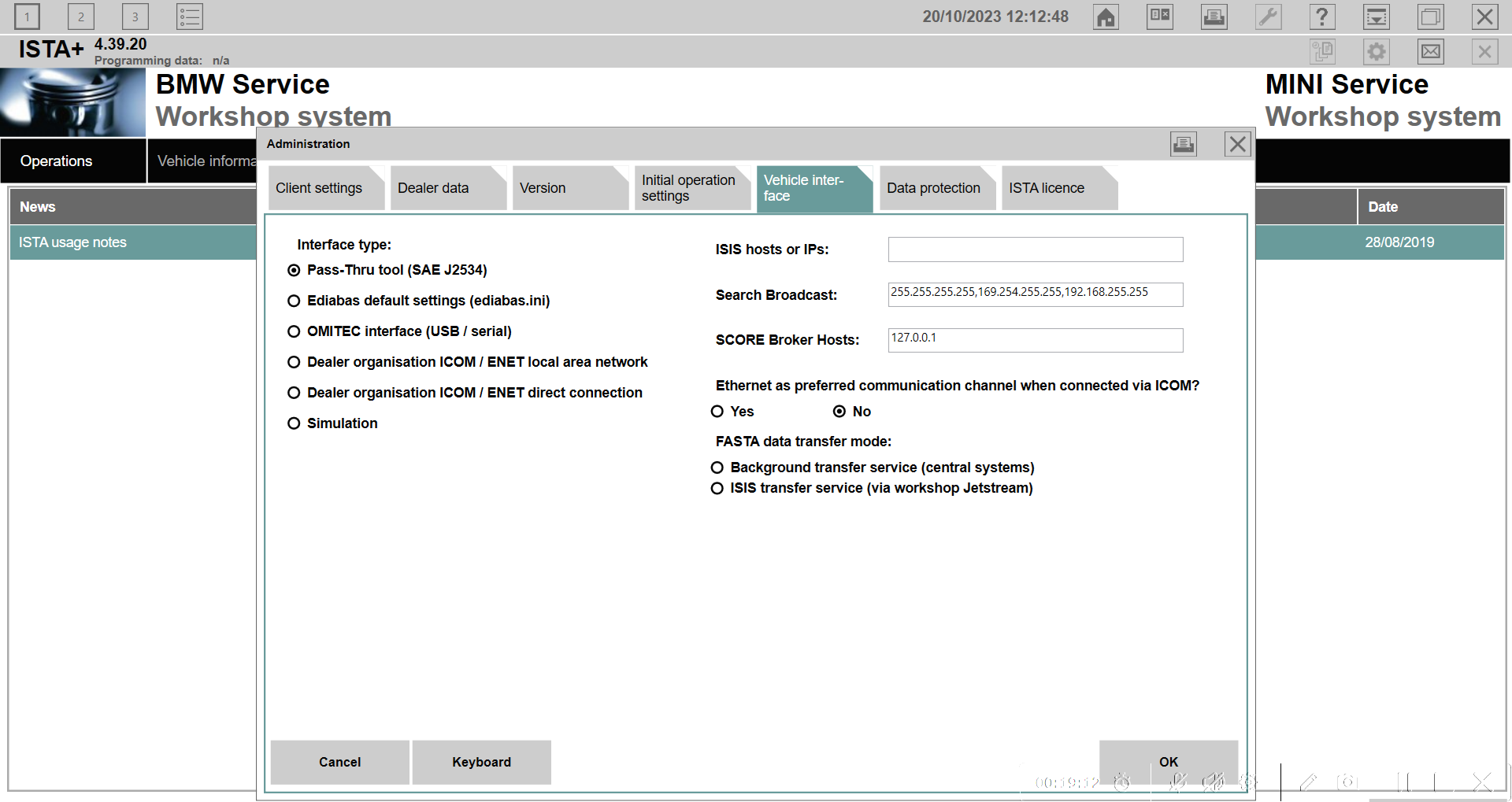Click the Home icon in top toolbar

click(x=1106, y=17)
